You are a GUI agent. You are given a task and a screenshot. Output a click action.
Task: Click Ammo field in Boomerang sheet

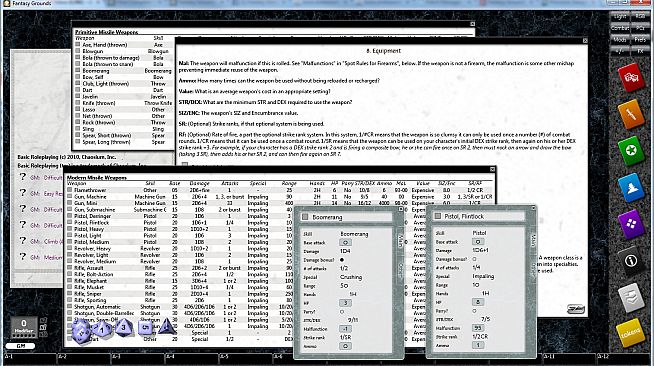[x=345, y=346]
